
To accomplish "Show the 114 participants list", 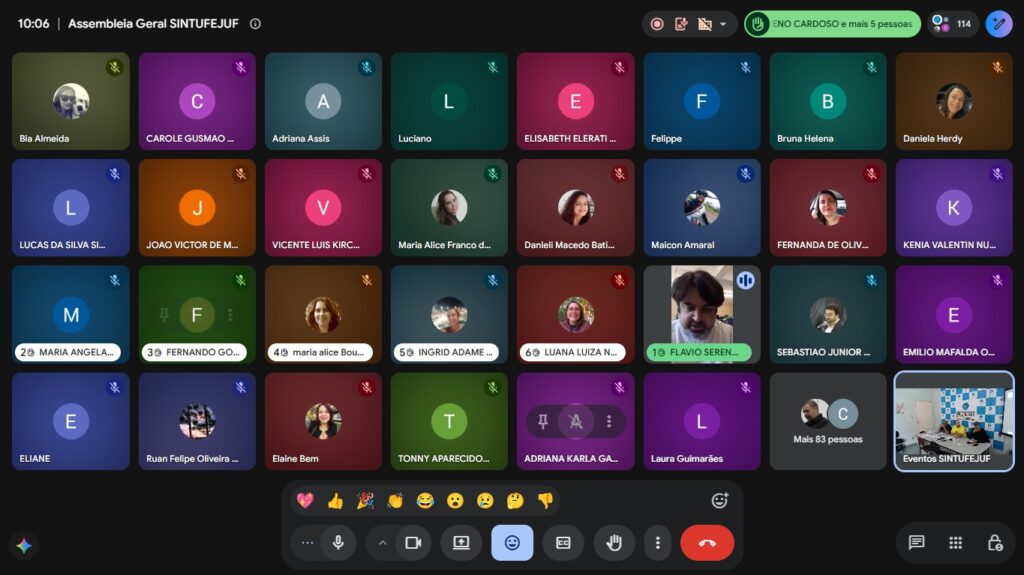I will tap(952, 24).
